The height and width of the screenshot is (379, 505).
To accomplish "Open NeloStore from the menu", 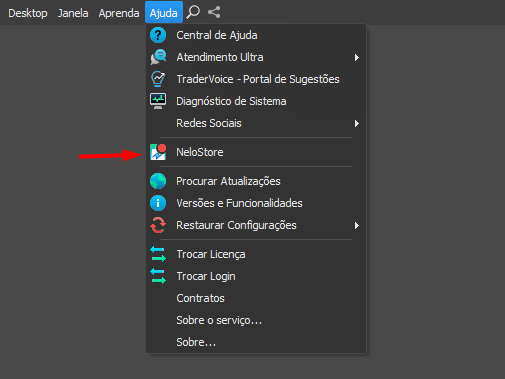I will coord(256,152).
